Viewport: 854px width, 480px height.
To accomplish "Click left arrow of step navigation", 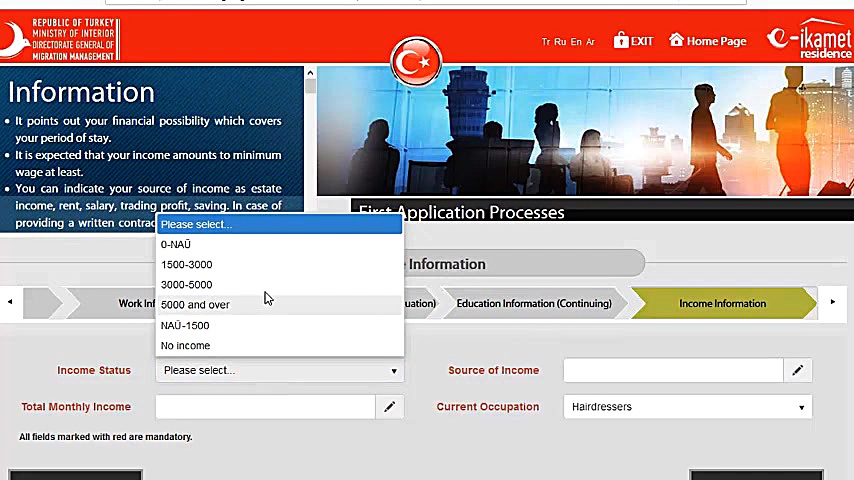I will (10, 302).
